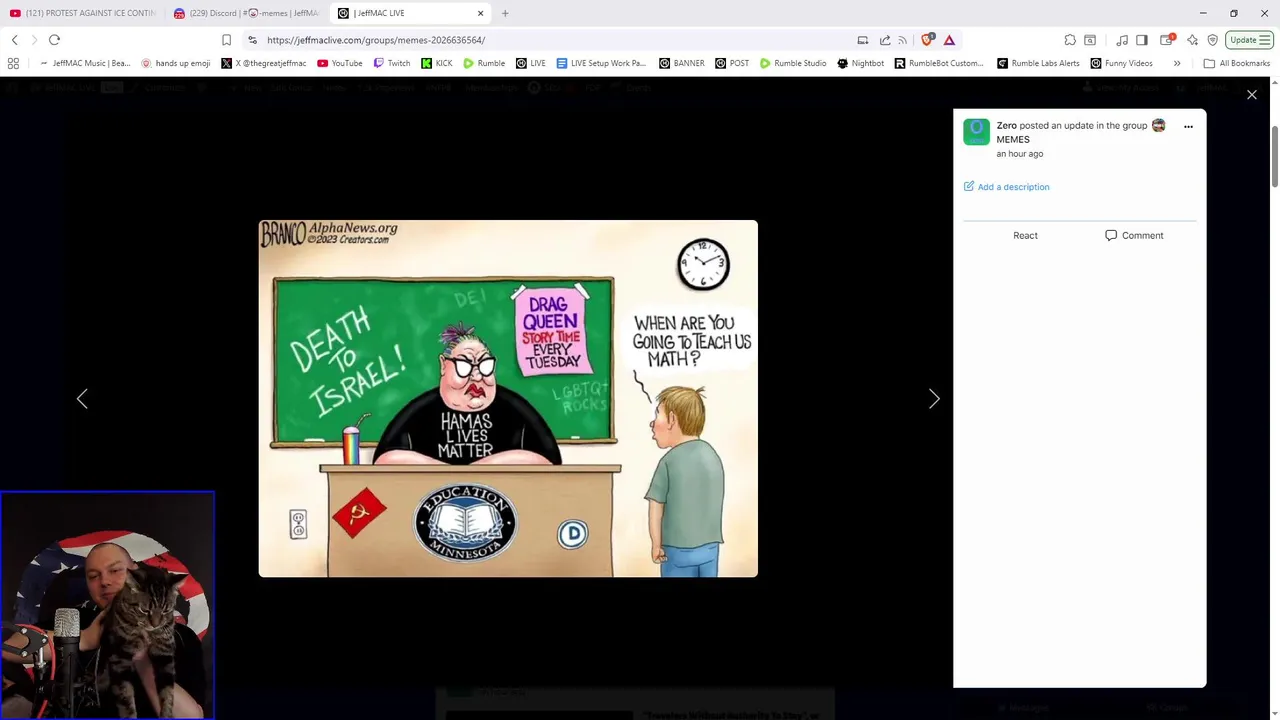Go back in browser history

tap(15, 40)
